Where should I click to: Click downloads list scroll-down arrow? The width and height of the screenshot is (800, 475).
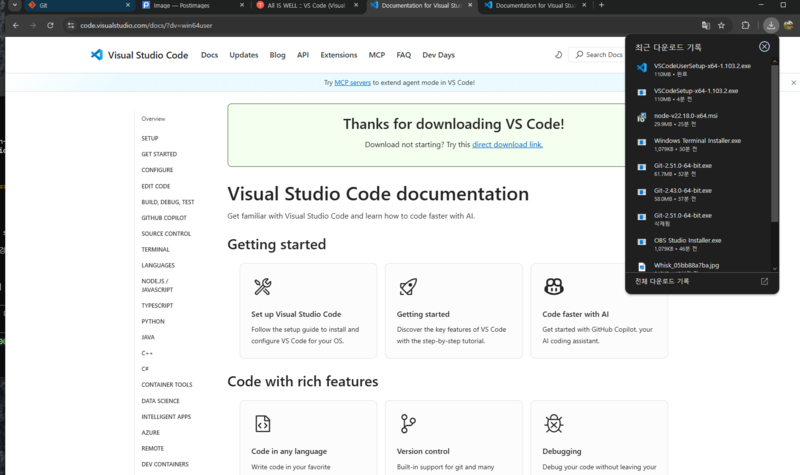coord(774,268)
